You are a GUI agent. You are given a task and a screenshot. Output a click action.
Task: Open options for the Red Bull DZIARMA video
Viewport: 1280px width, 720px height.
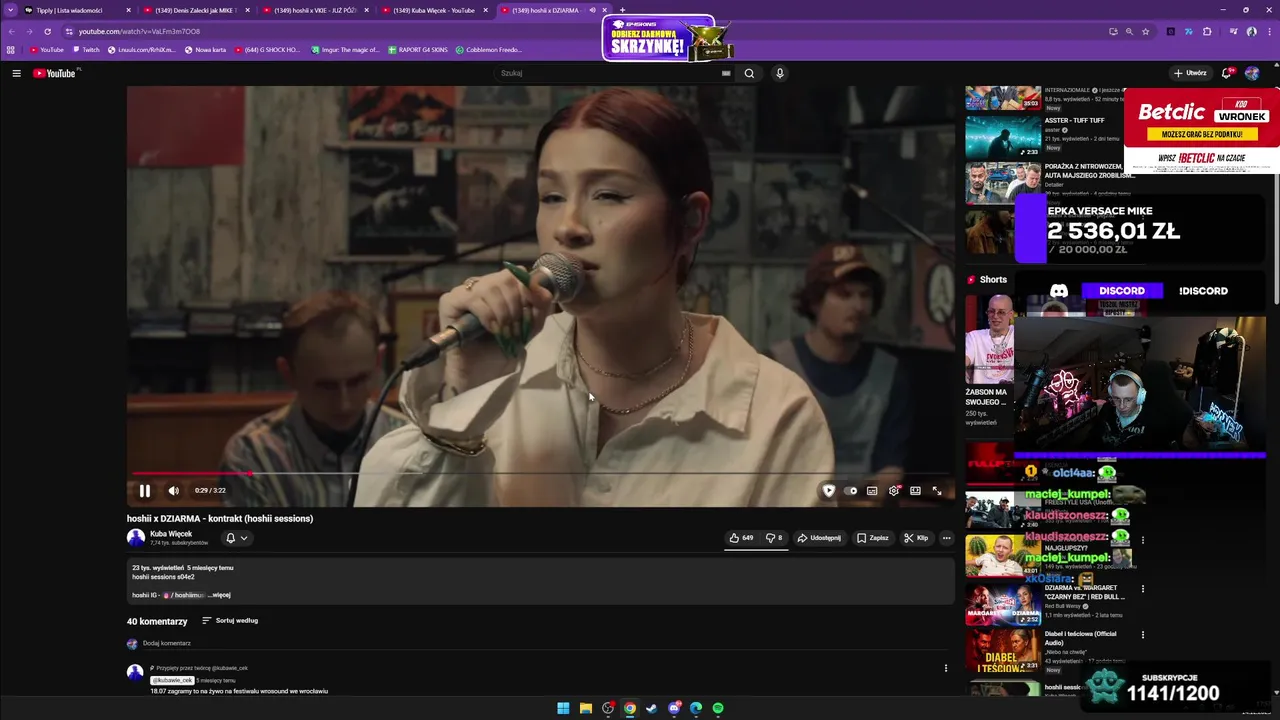coord(1143,589)
